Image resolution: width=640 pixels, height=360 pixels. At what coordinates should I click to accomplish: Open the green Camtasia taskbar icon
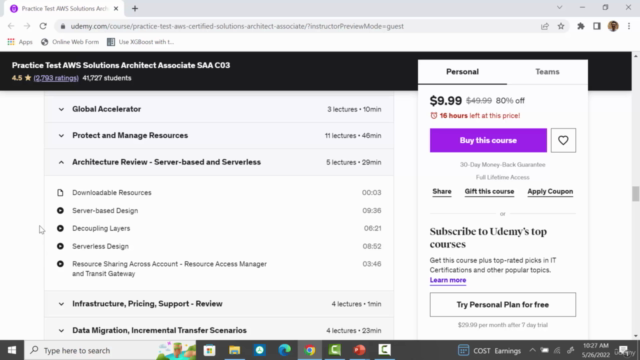[334, 350]
